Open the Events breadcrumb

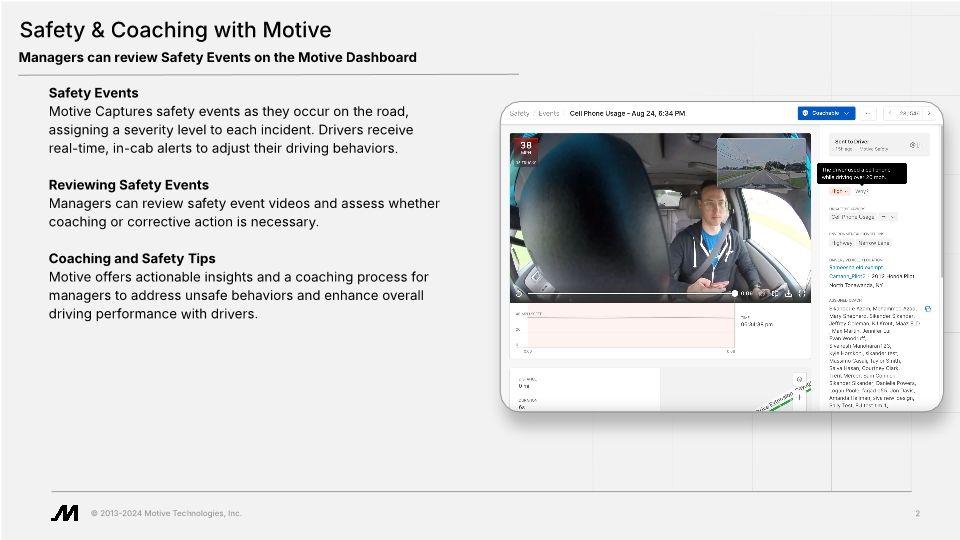pos(549,113)
